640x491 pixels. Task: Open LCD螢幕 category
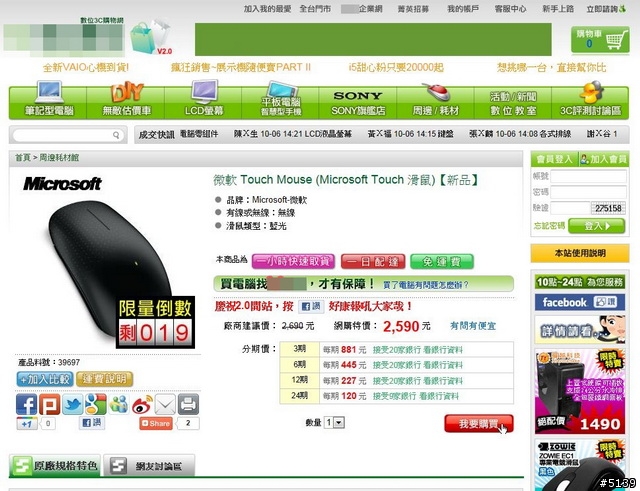[203, 100]
